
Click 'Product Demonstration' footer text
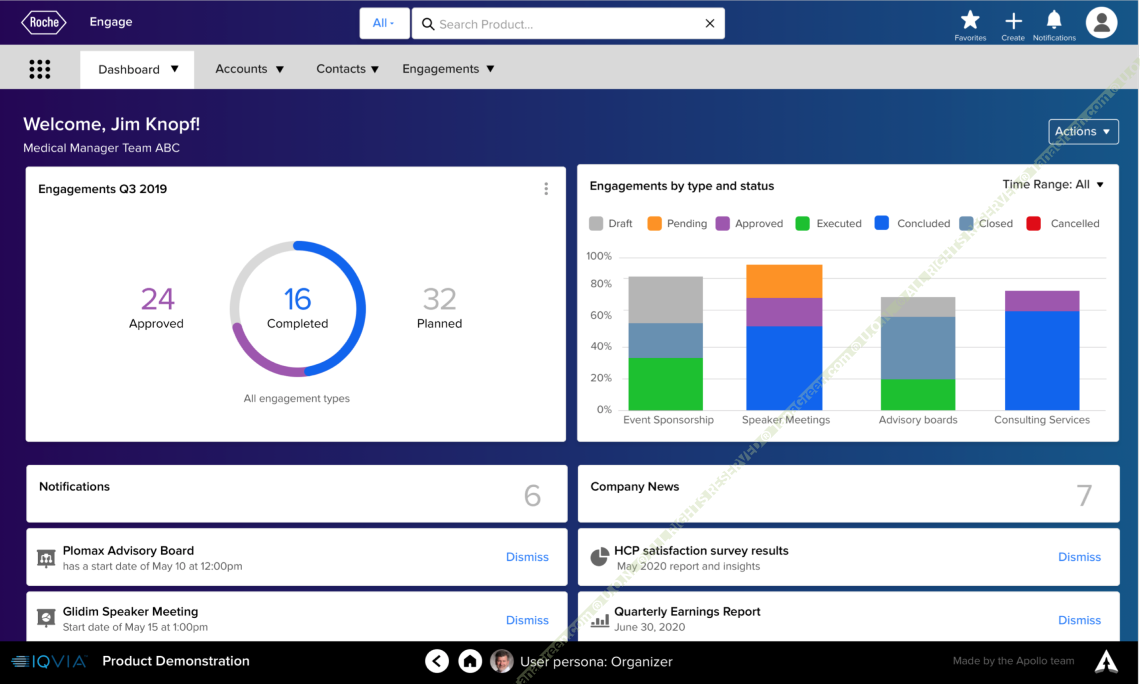click(x=176, y=661)
